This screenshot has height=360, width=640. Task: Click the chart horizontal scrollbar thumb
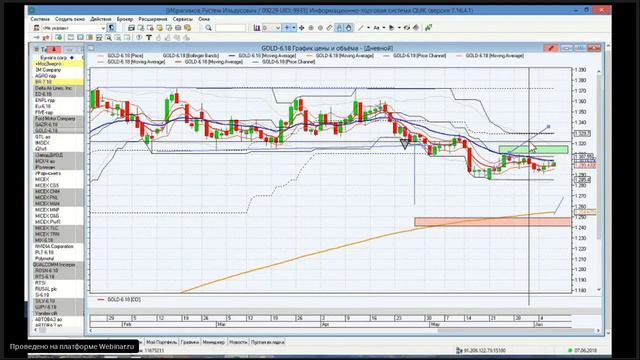tap(516, 330)
